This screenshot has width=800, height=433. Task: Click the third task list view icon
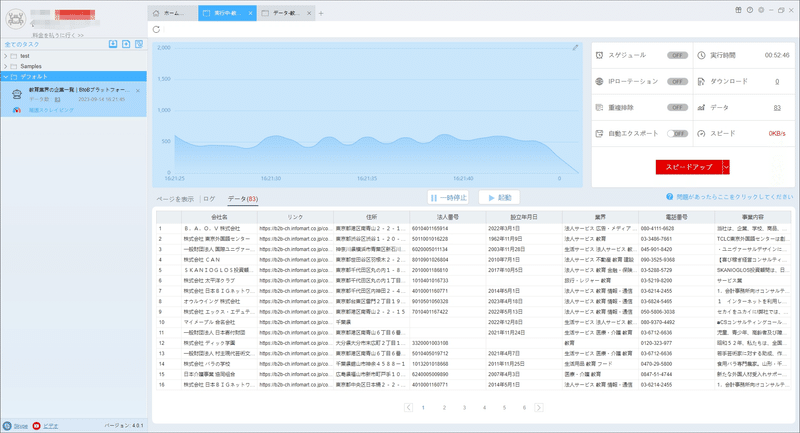click(139, 44)
